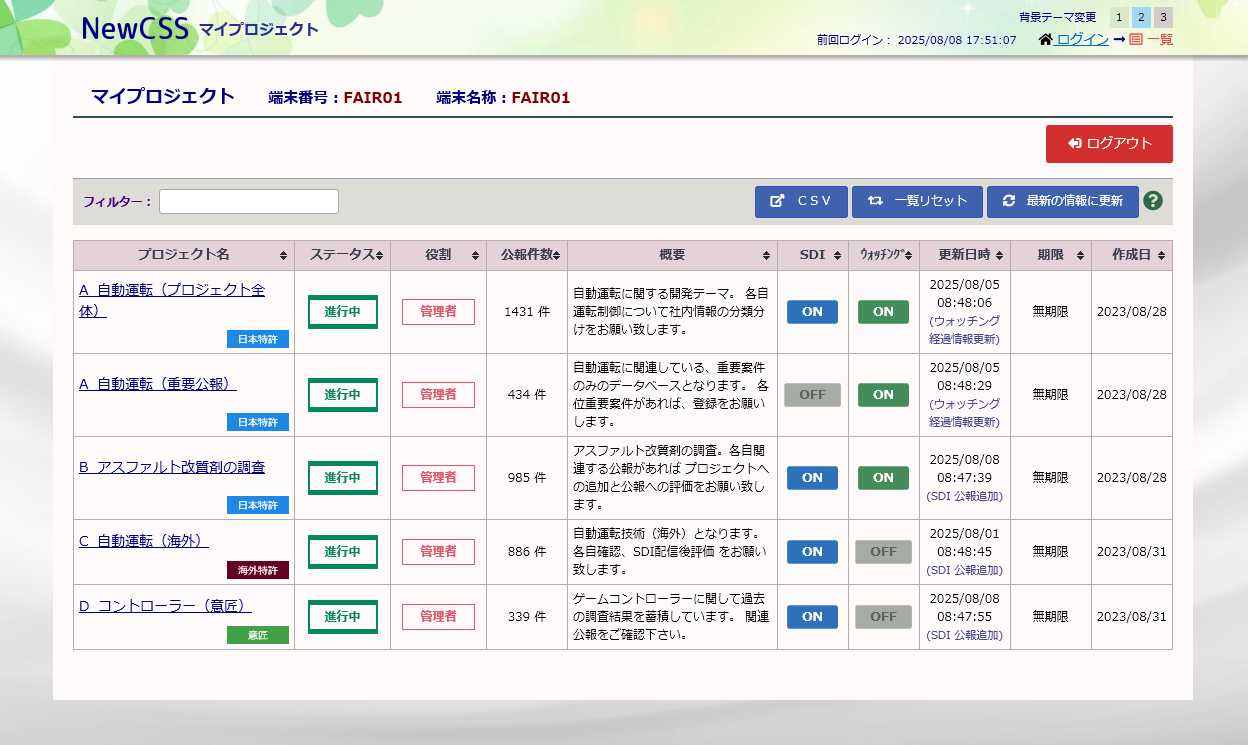Click 意匠 tag on project D
The height and width of the screenshot is (745, 1248).
tap(258, 635)
